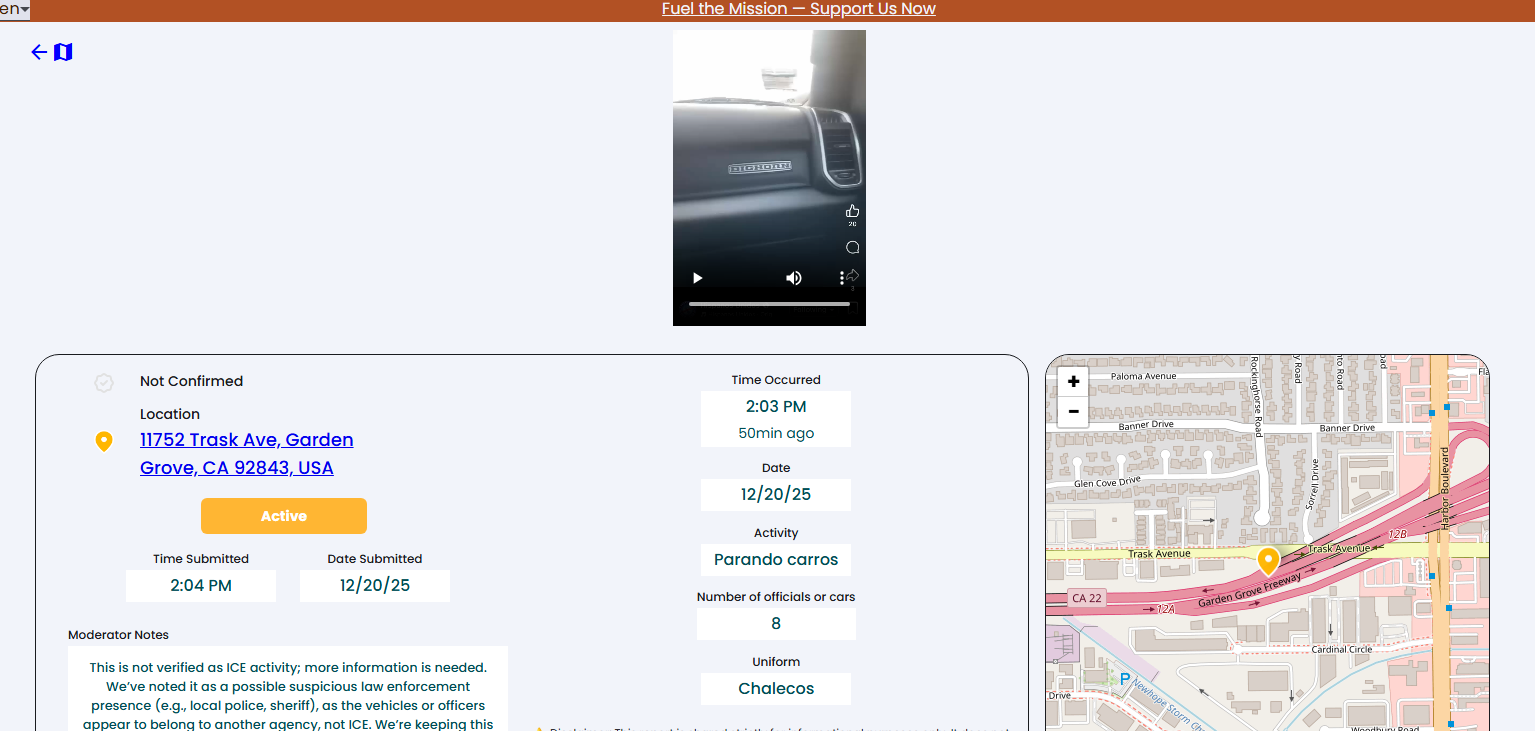Click the Time Occurred 2:03 PM field

tap(775, 407)
